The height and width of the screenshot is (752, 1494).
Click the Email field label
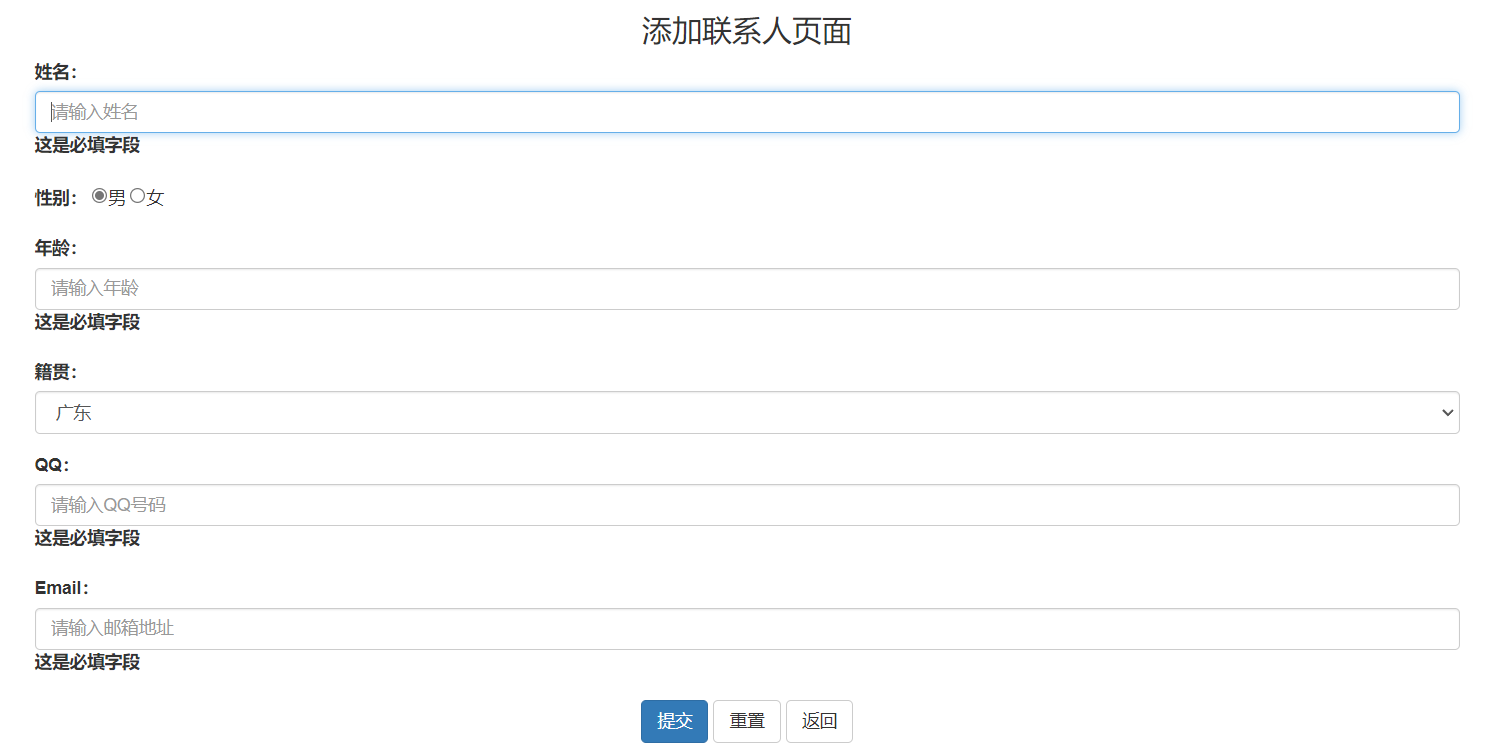point(61,587)
